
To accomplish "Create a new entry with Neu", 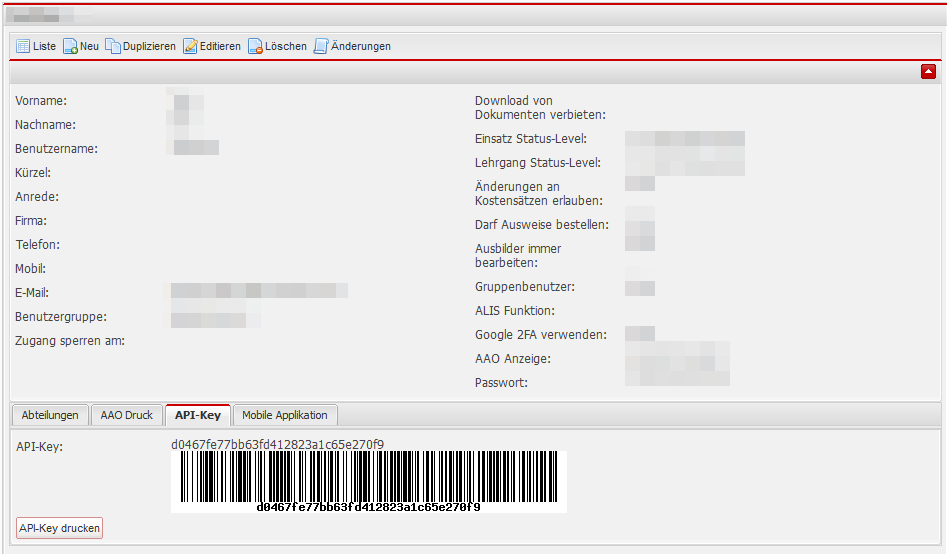I will pyautogui.click(x=71, y=46).
